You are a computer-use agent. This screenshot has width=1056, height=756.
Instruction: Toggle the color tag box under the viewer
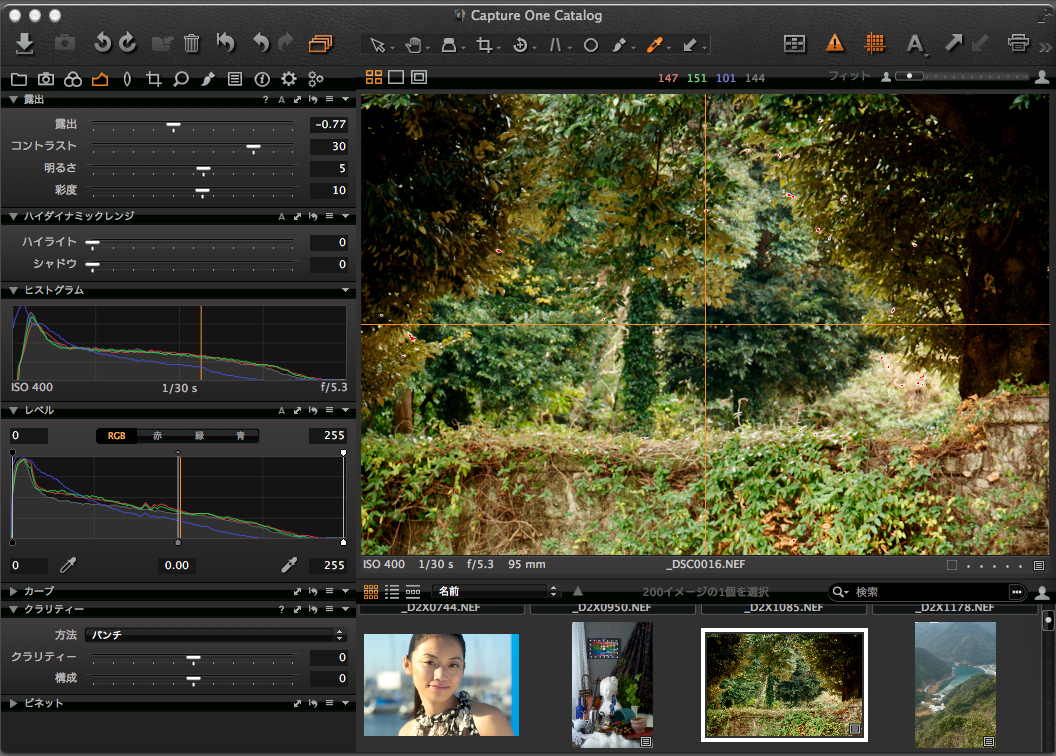(952, 565)
